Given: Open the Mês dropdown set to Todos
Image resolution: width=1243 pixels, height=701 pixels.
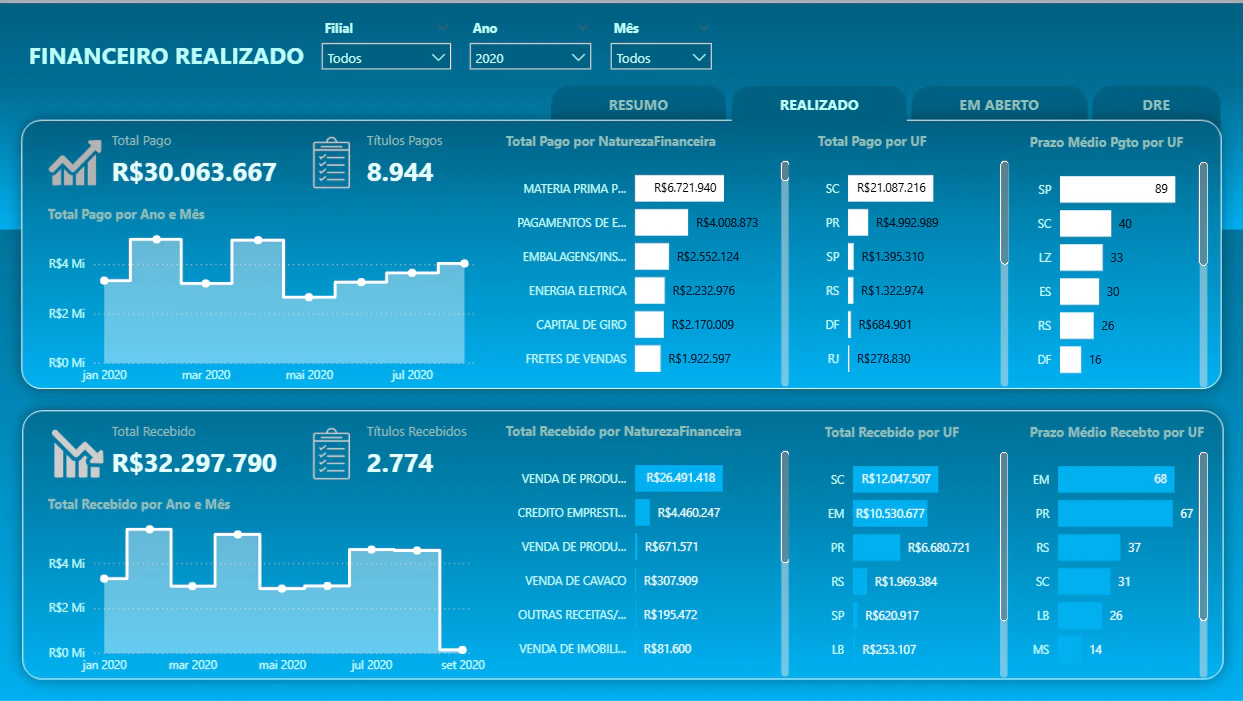Looking at the screenshot, I should [x=661, y=58].
